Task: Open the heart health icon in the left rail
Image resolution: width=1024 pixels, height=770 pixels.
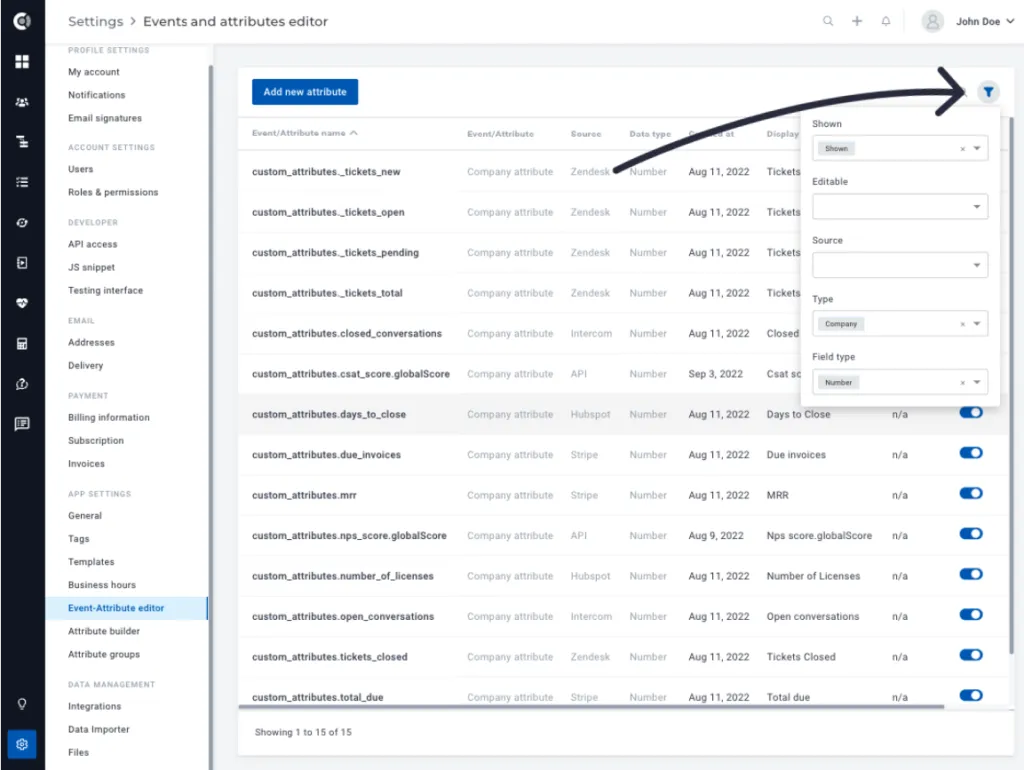Action: tap(22, 303)
